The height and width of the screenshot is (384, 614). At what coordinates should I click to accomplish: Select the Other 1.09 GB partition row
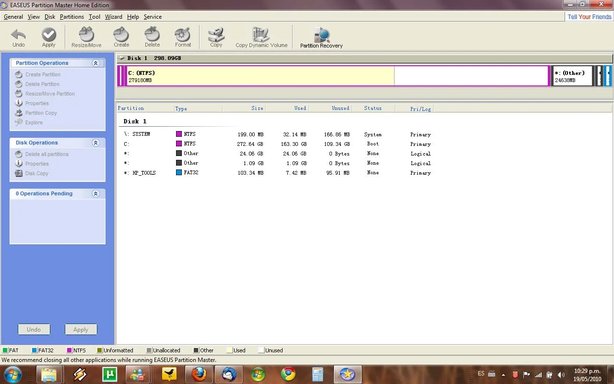(277, 163)
